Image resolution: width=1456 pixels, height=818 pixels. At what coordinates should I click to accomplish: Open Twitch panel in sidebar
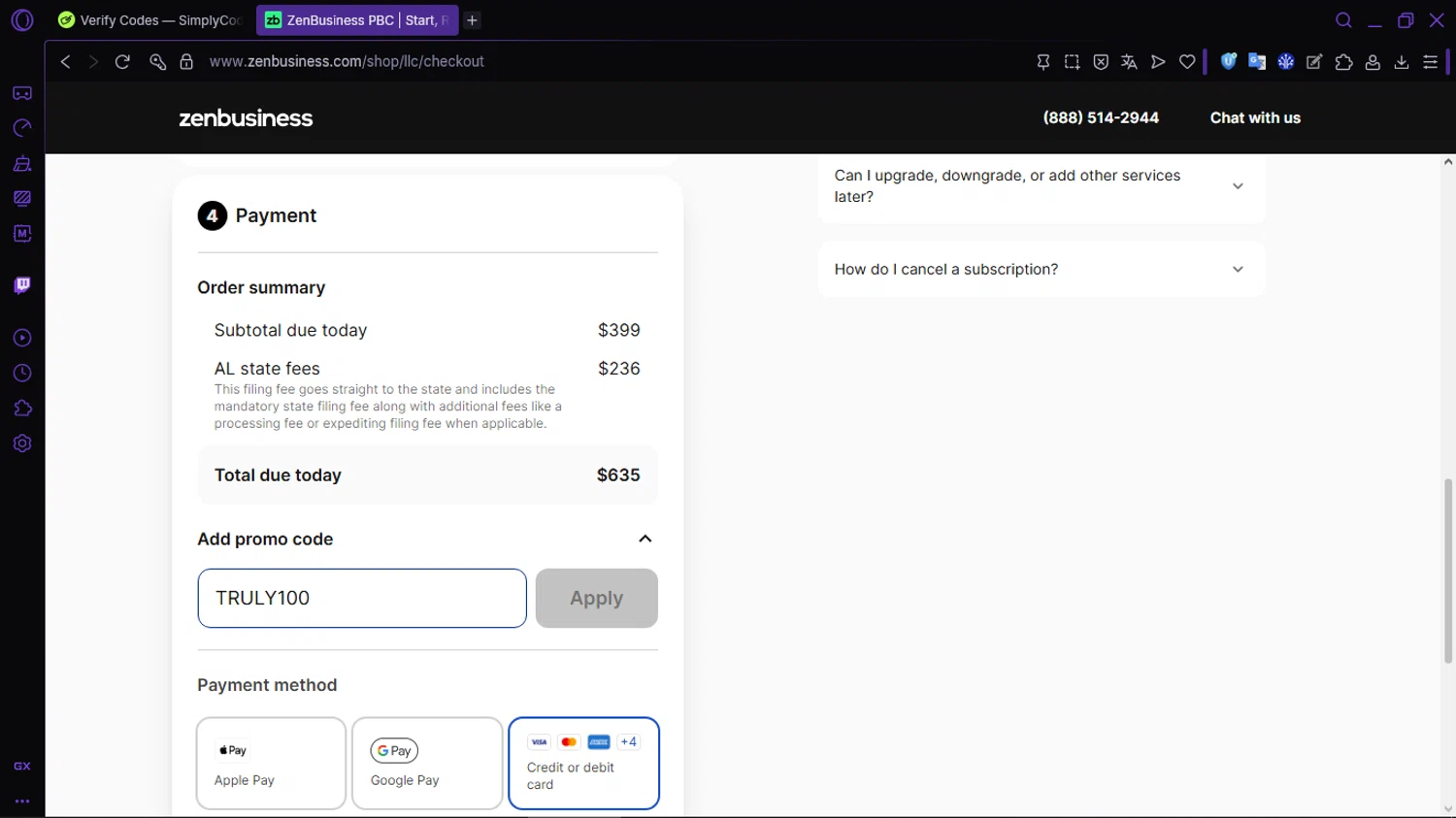(x=22, y=285)
